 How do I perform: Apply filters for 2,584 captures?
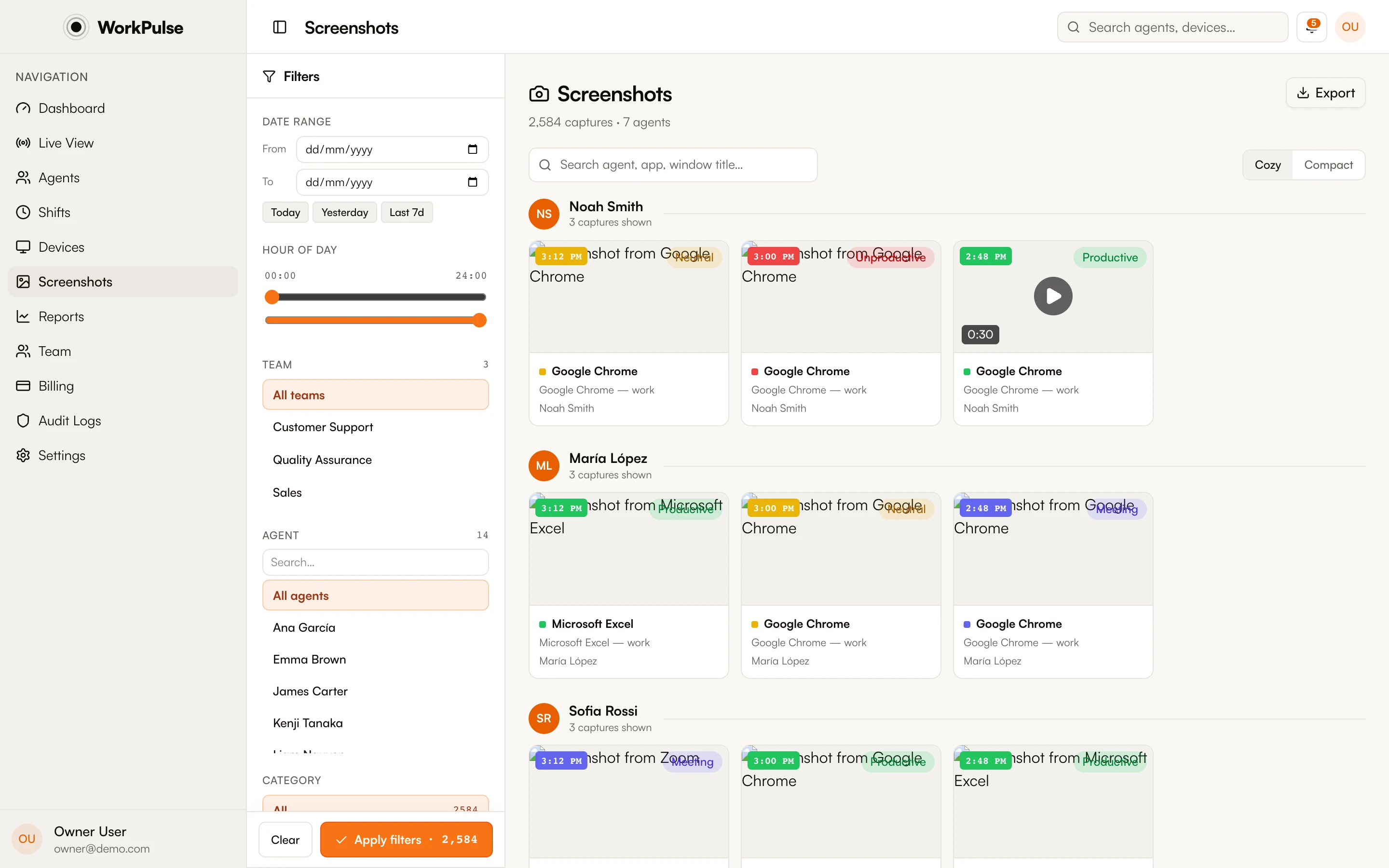tap(407, 839)
